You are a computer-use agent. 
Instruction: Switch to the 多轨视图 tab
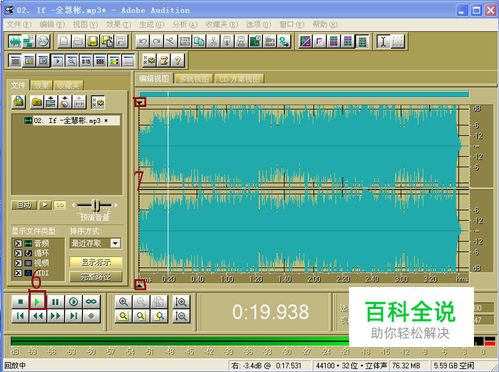(194, 79)
